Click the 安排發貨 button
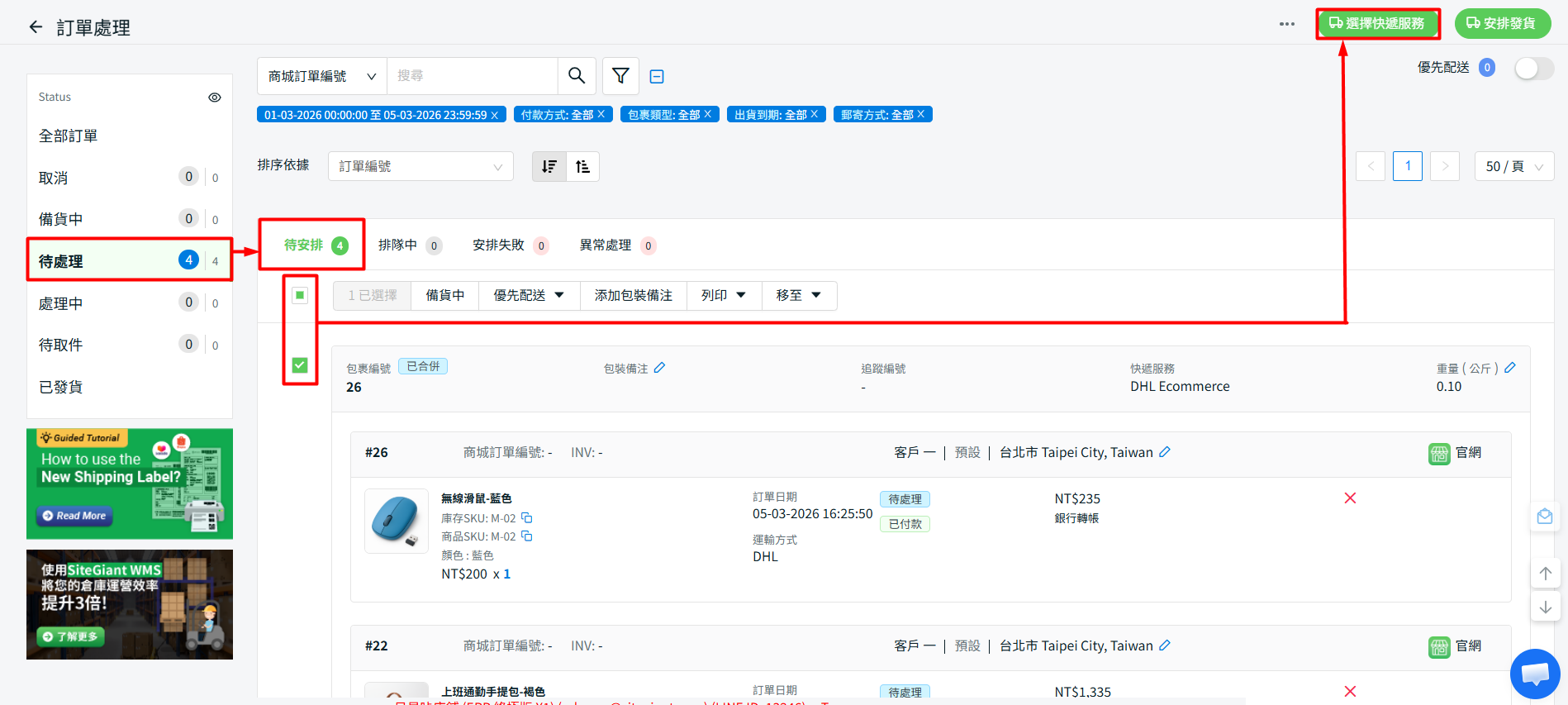1568x705 pixels. pyautogui.click(x=1501, y=24)
